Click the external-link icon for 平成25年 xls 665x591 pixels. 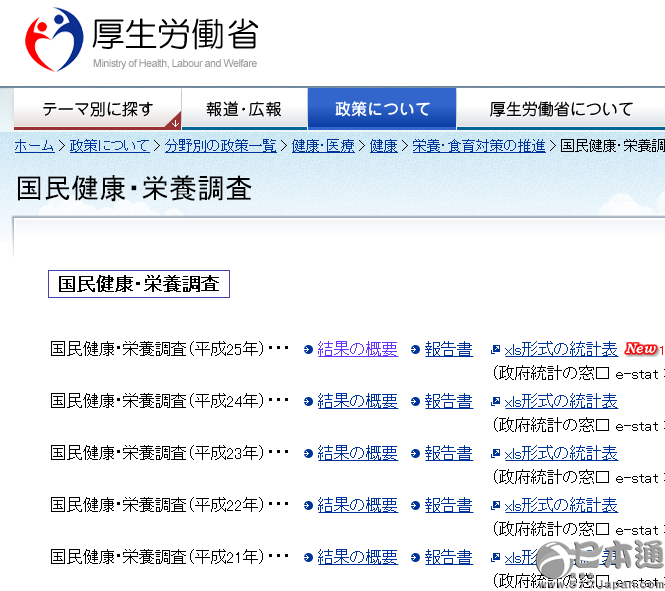pos(495,349)
